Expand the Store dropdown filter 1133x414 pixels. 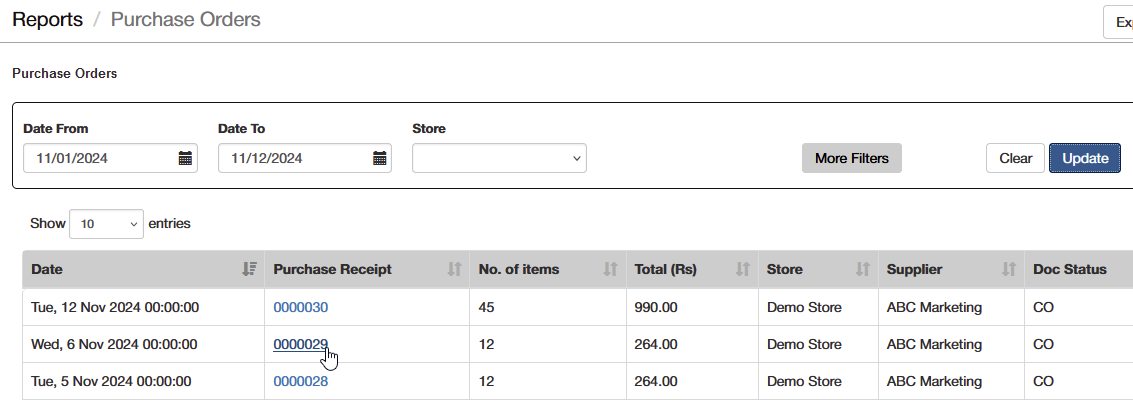pos(499,158)
